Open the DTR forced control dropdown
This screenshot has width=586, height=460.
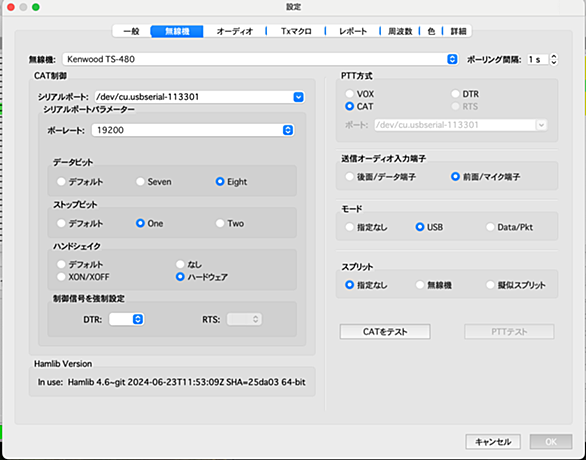pos(126,319)
